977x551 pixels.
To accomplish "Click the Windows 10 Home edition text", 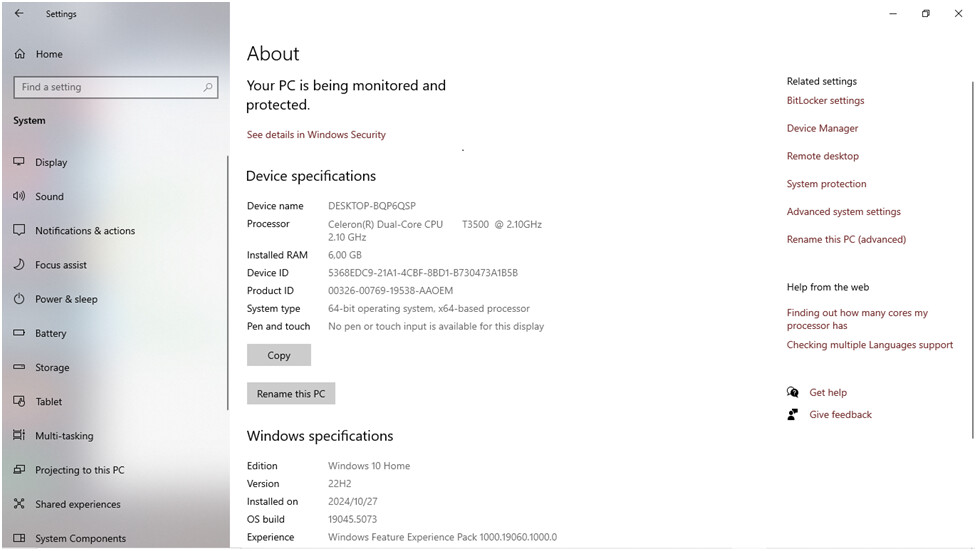I will (x=369, y=466).
